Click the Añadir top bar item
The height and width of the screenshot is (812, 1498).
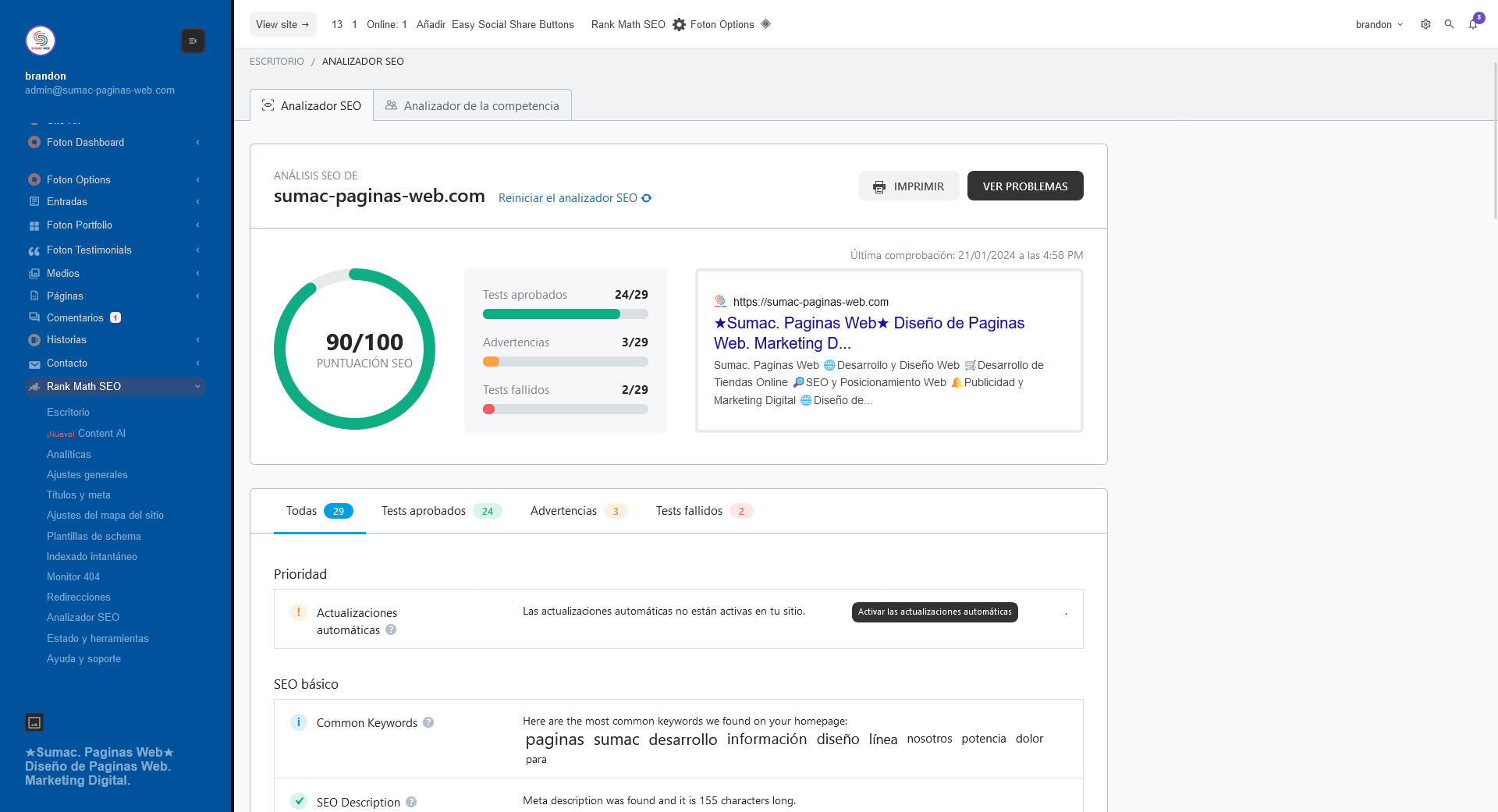coord(431,24)
